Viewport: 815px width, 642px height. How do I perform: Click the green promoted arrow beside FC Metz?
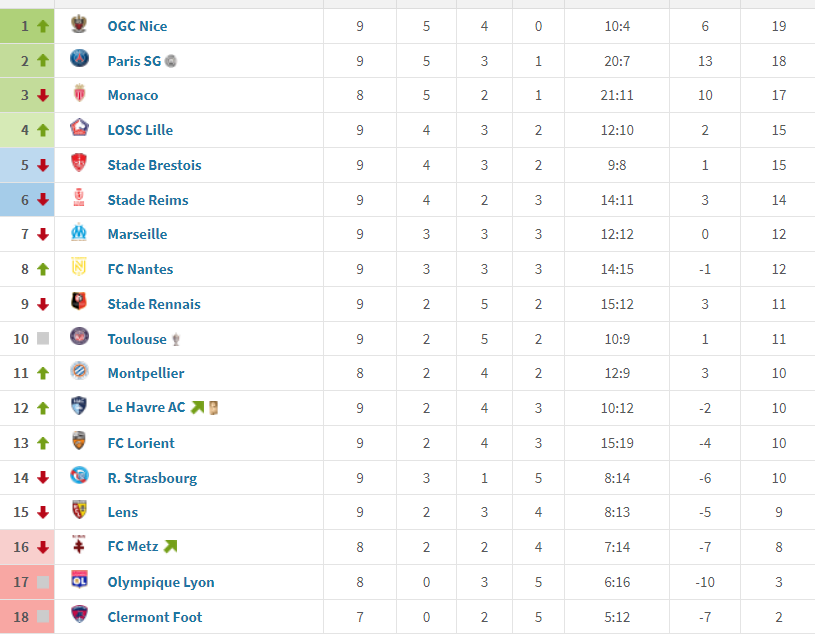point(170,547)
